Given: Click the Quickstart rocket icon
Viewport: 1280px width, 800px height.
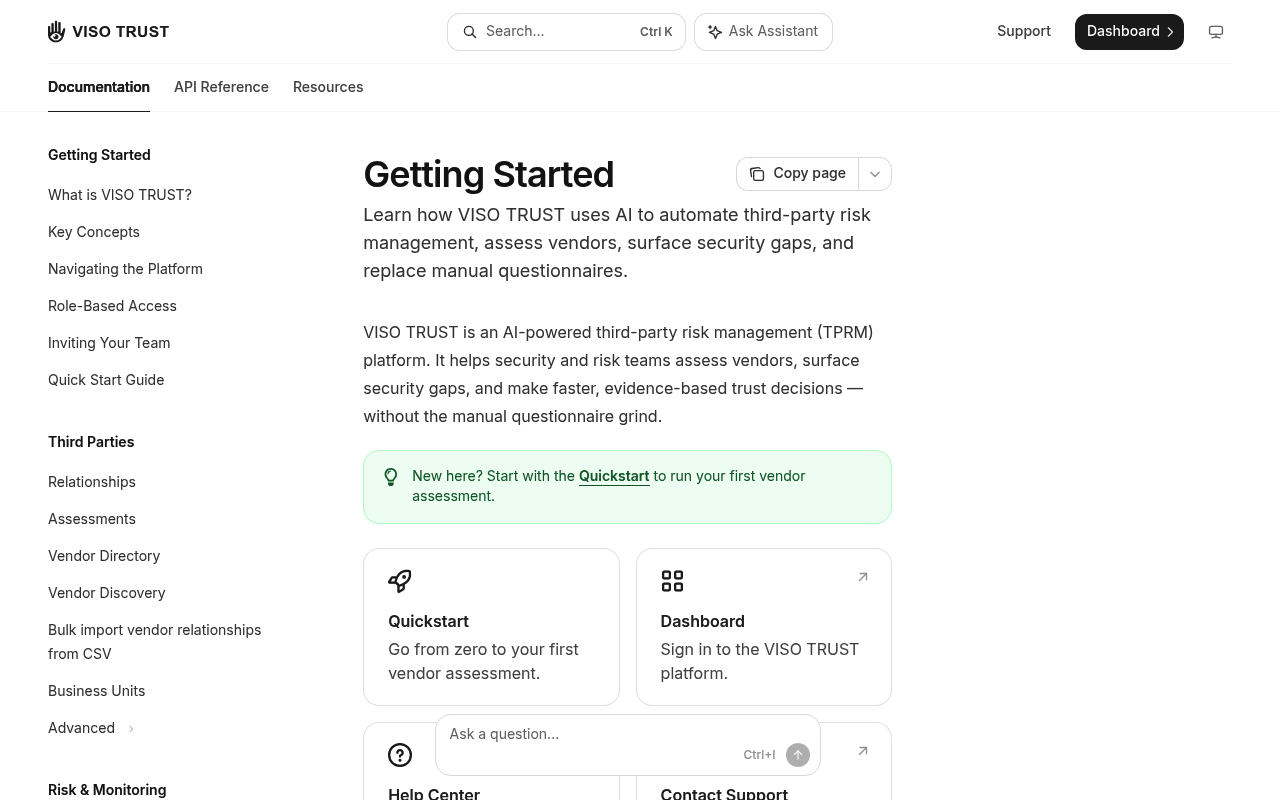Looking at the screenshot, I should pos(400,581).
